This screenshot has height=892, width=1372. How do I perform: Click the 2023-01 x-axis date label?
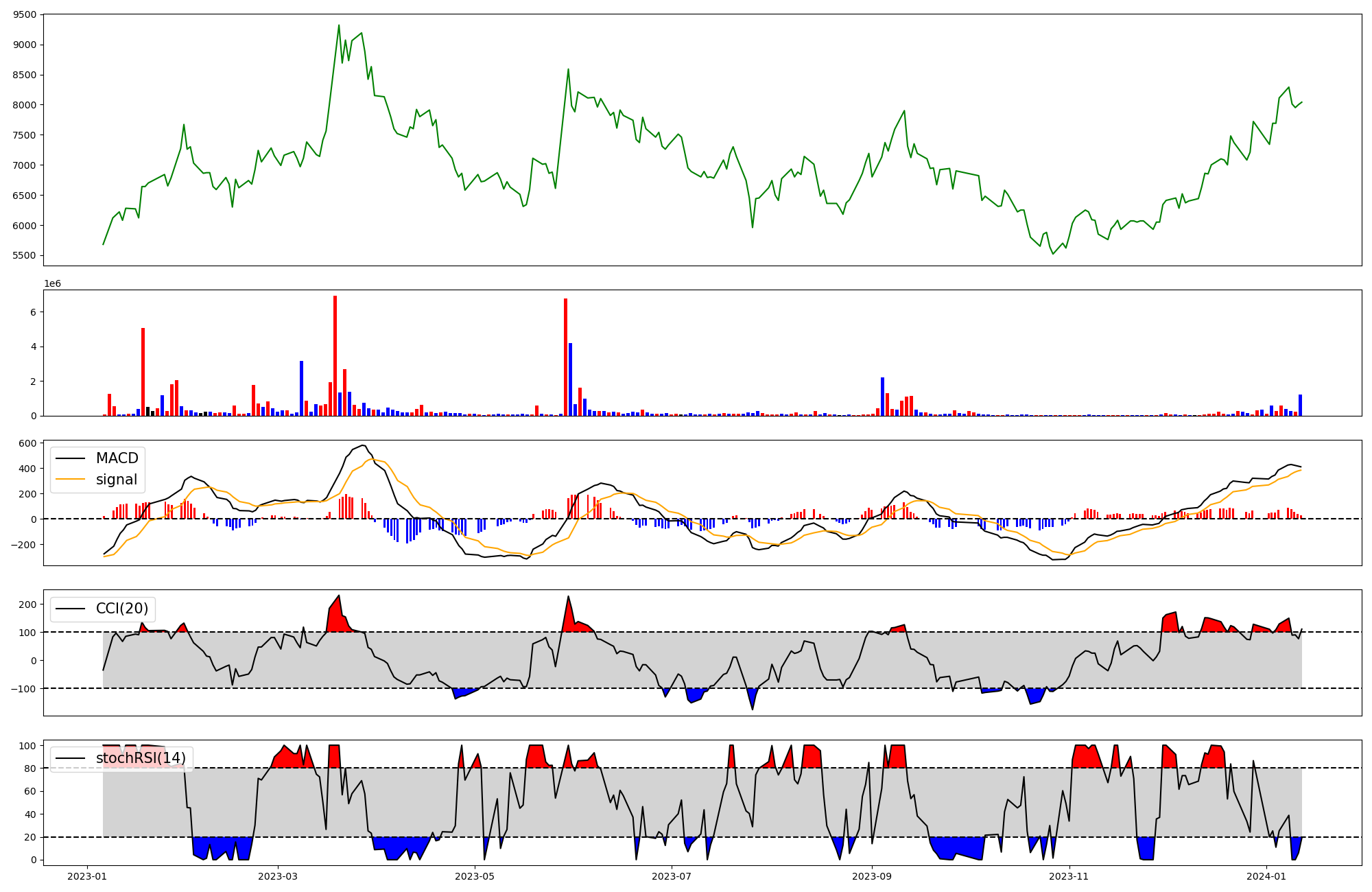tap(87, 876)
